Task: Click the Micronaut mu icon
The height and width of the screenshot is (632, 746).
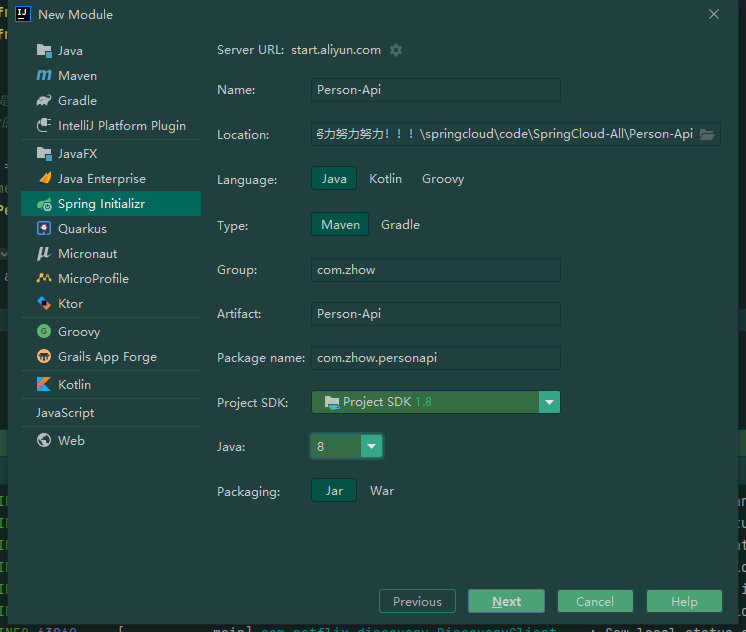Action: click(x=44, y=253)
